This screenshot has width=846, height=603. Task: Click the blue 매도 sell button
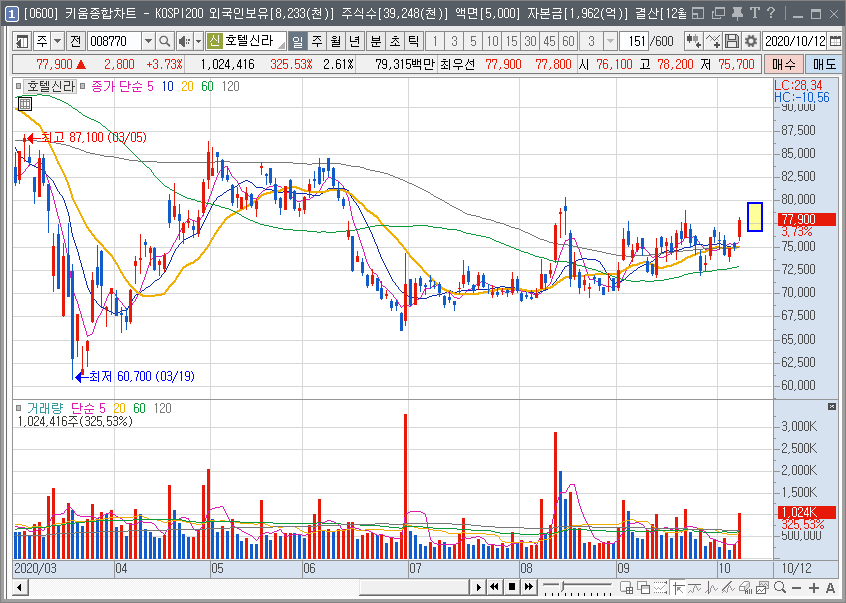[x=823, y=64]
